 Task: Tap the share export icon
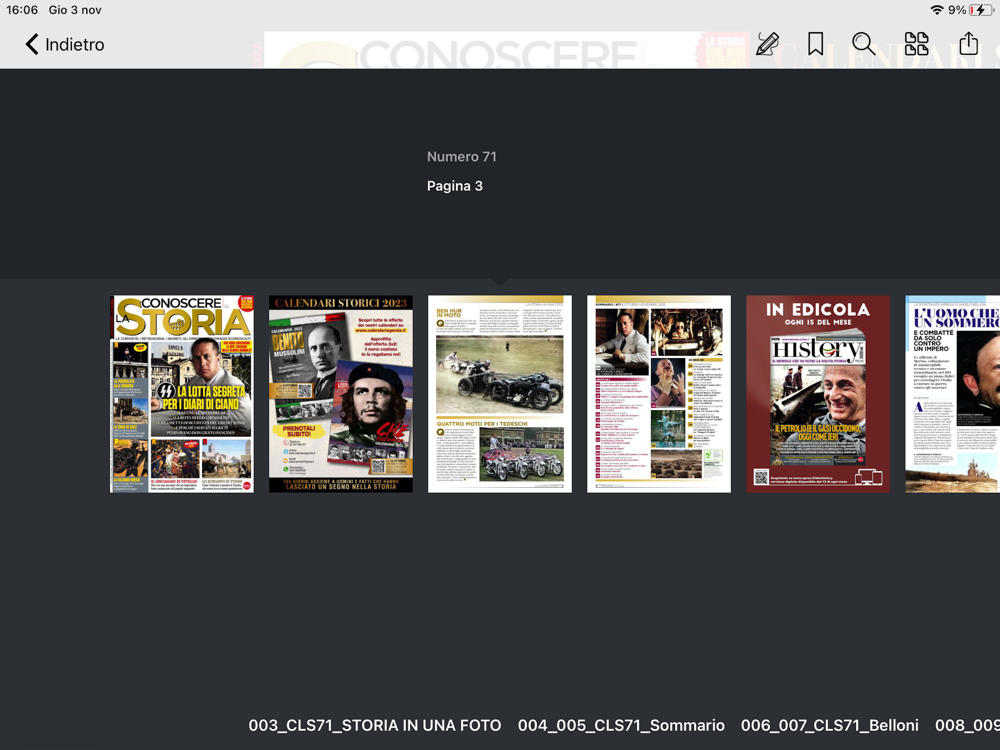[x=969, y=44]
